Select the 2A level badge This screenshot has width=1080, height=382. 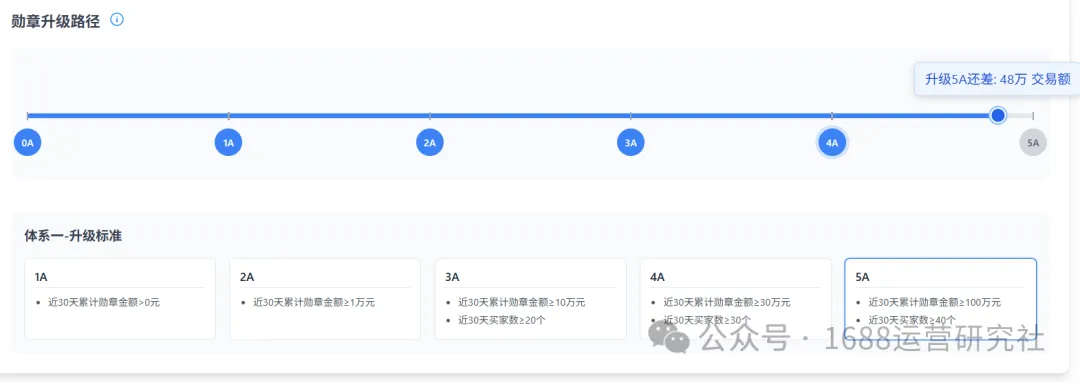tap(430, 142)
